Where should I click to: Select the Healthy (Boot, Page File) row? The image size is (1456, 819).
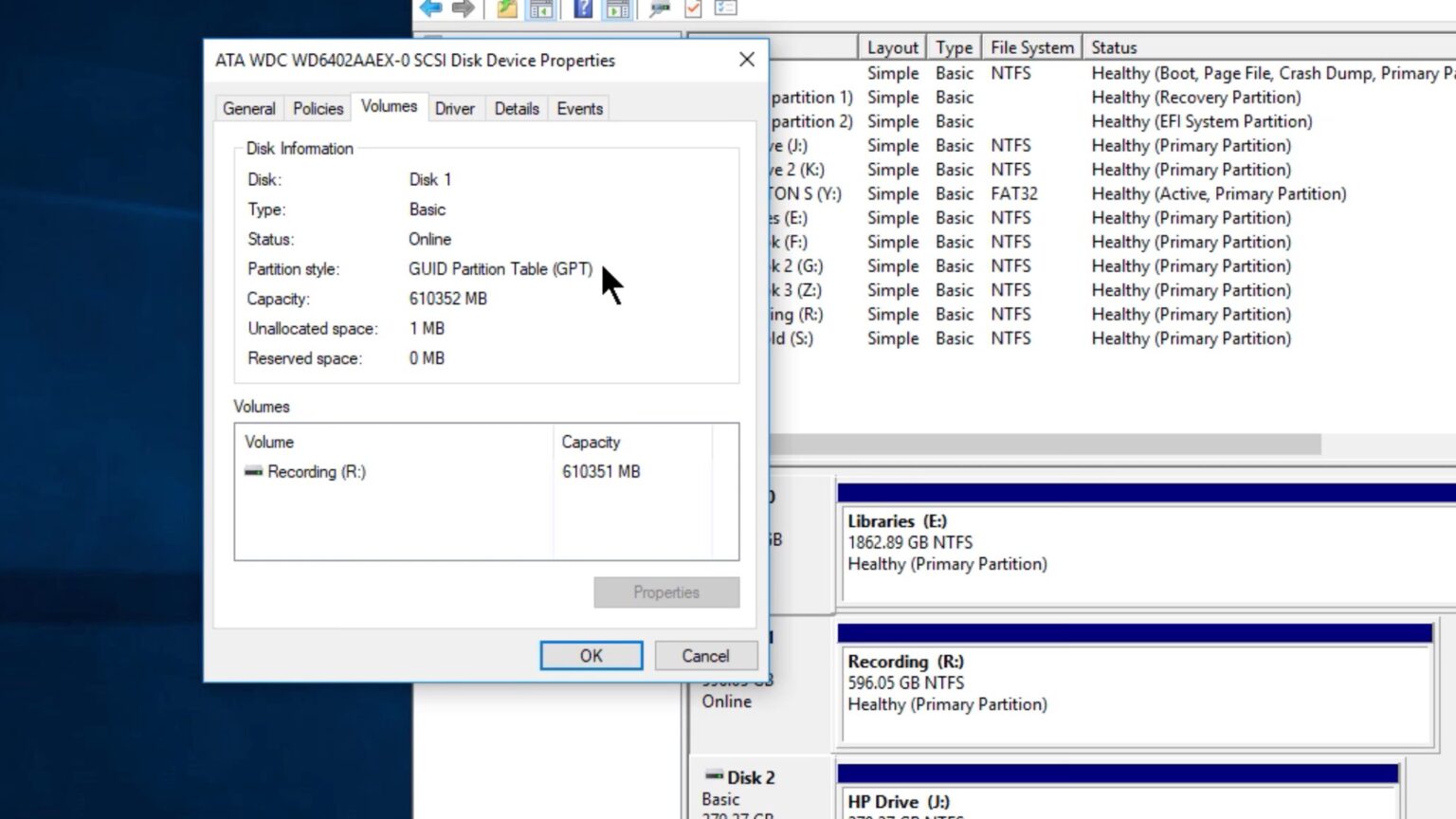coord(1113,73)
